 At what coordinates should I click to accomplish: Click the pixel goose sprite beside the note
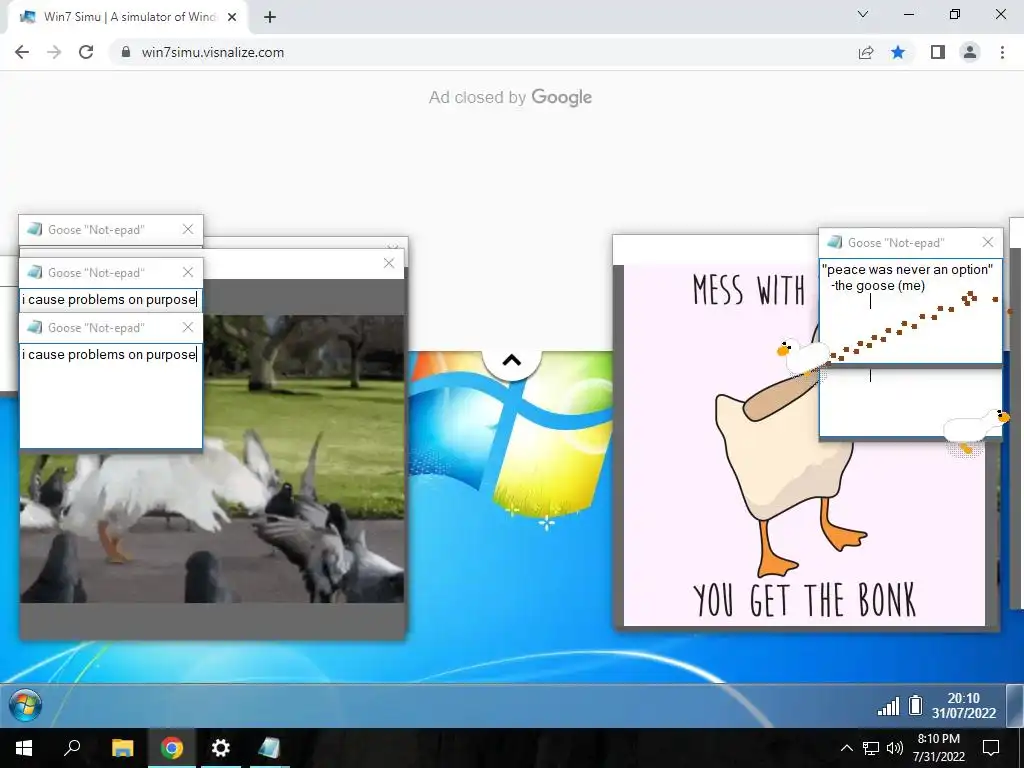[801, 356]
